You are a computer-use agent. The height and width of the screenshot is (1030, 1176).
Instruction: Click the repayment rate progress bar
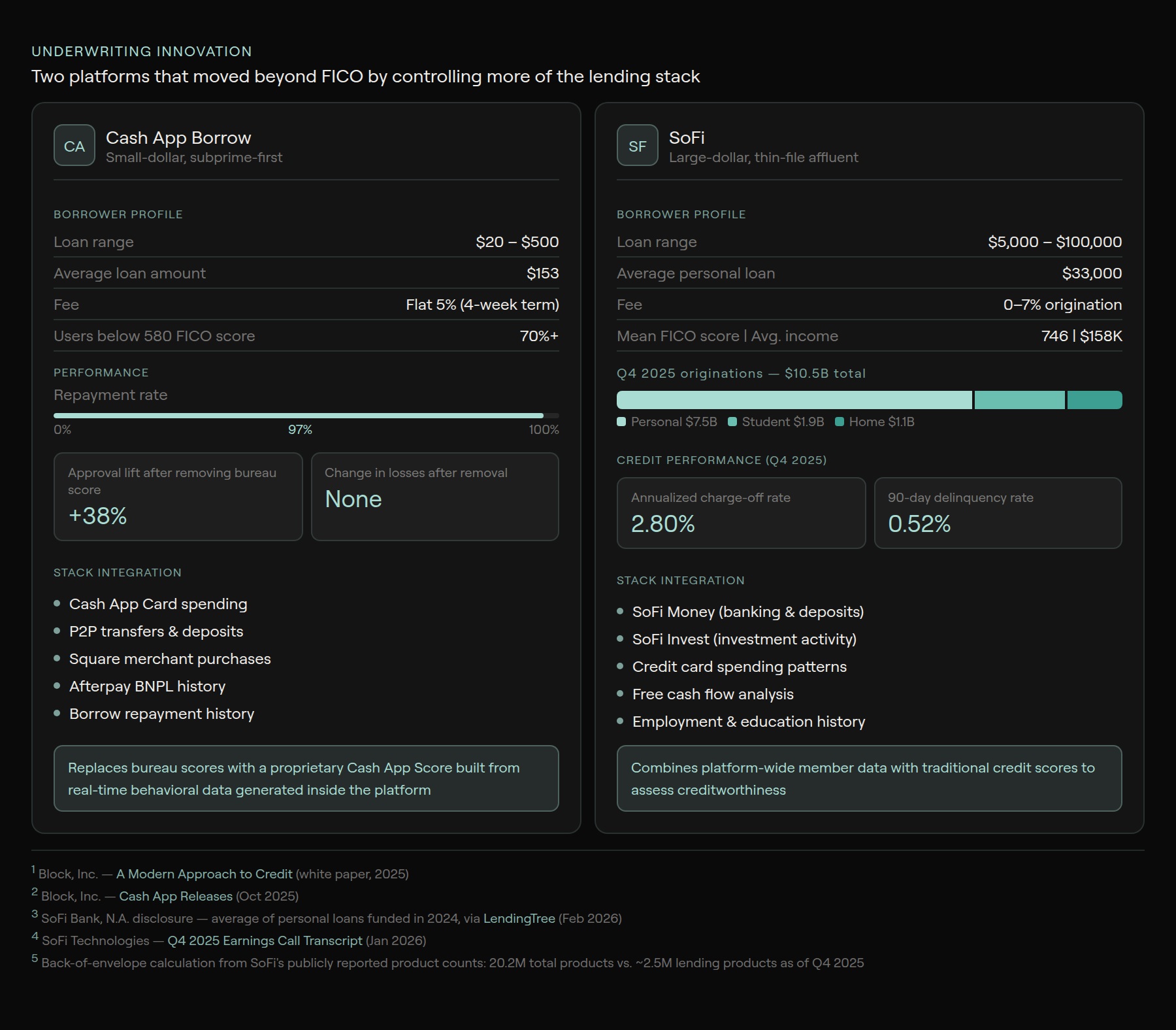click(x=306, y=416)
